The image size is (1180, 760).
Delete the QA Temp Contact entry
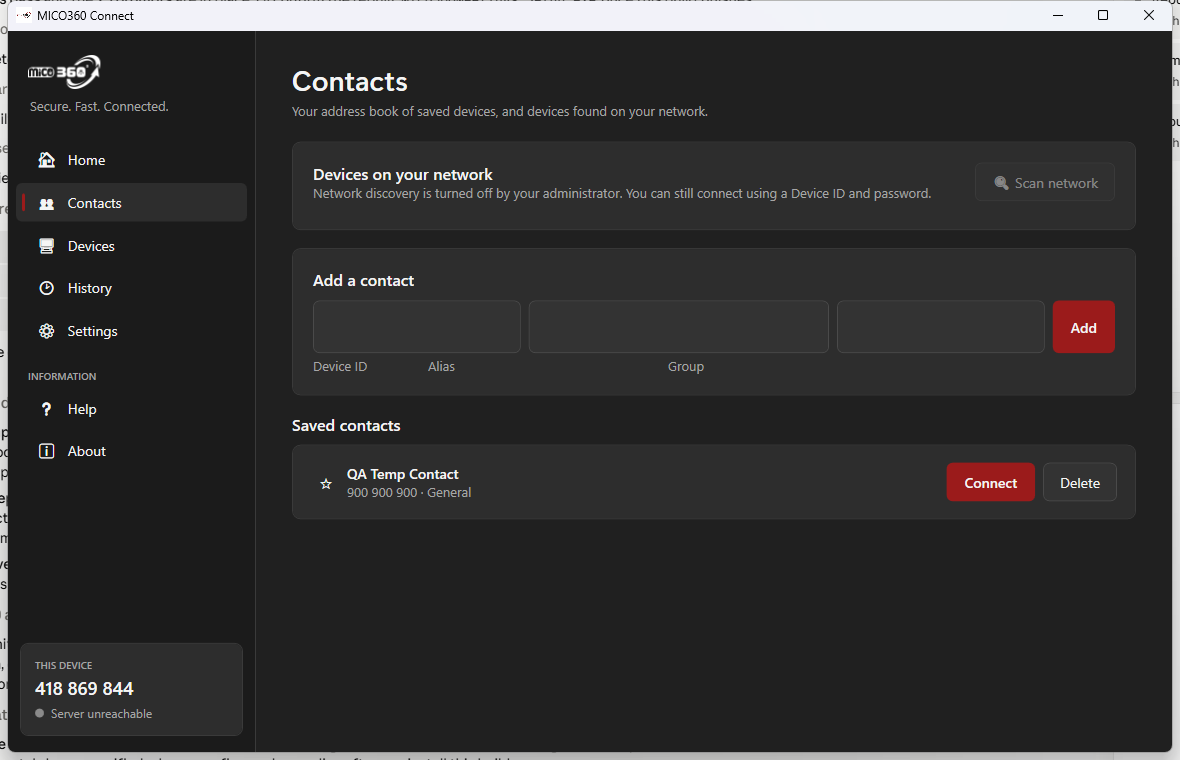[1080, 482]
